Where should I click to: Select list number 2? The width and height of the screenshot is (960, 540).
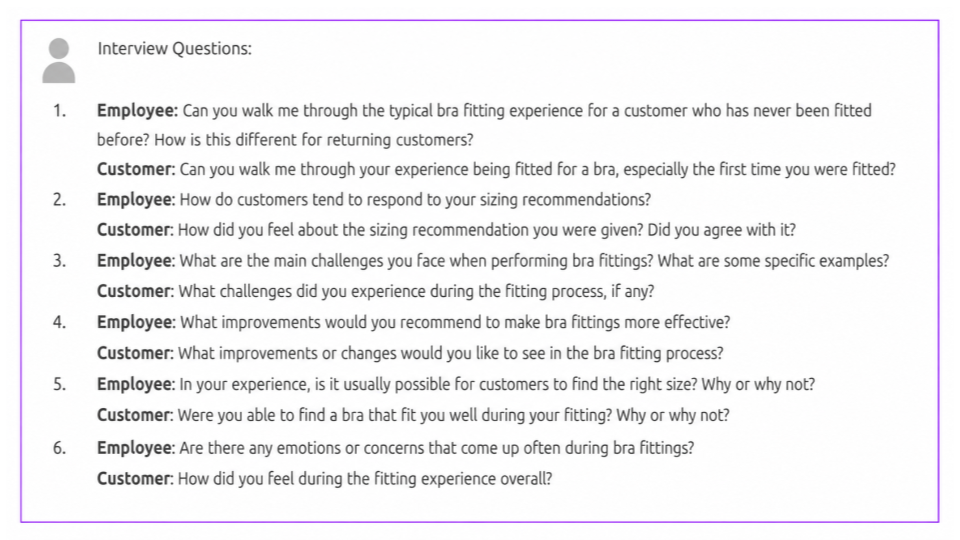coord(59,200)
